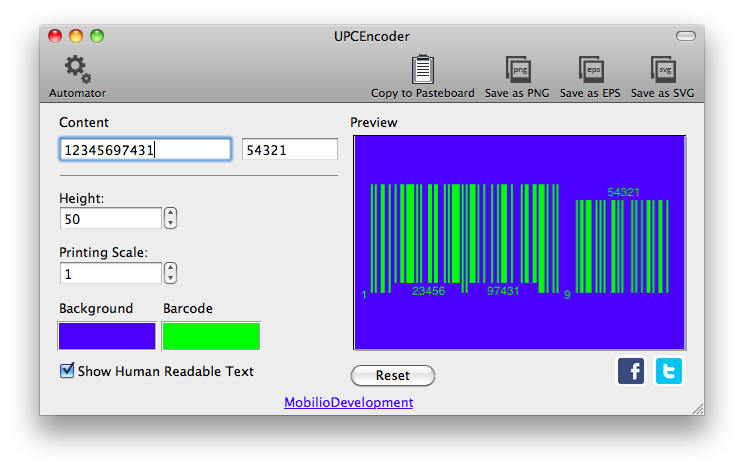Click the yellow minimize window button
Viewport: 744px width, 470px height.
pos(76,36)
